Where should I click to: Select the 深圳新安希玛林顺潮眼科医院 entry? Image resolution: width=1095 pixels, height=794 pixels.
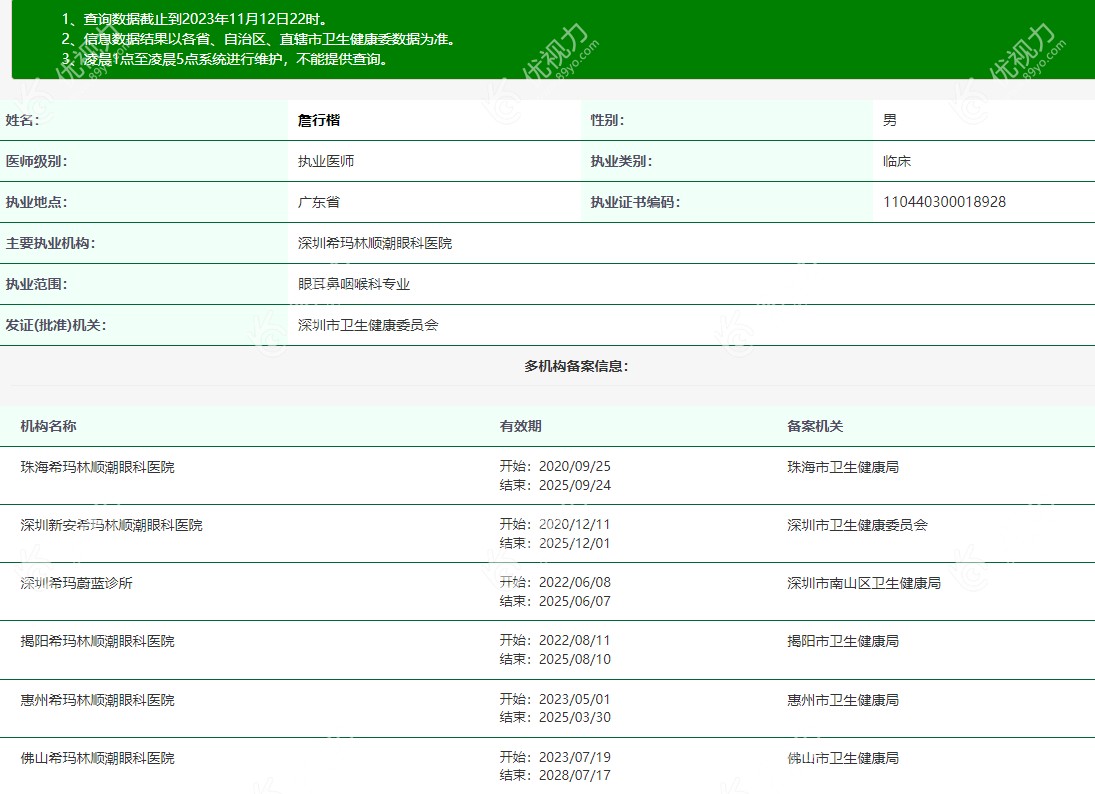pyautogui.click(x=111, y=525)
